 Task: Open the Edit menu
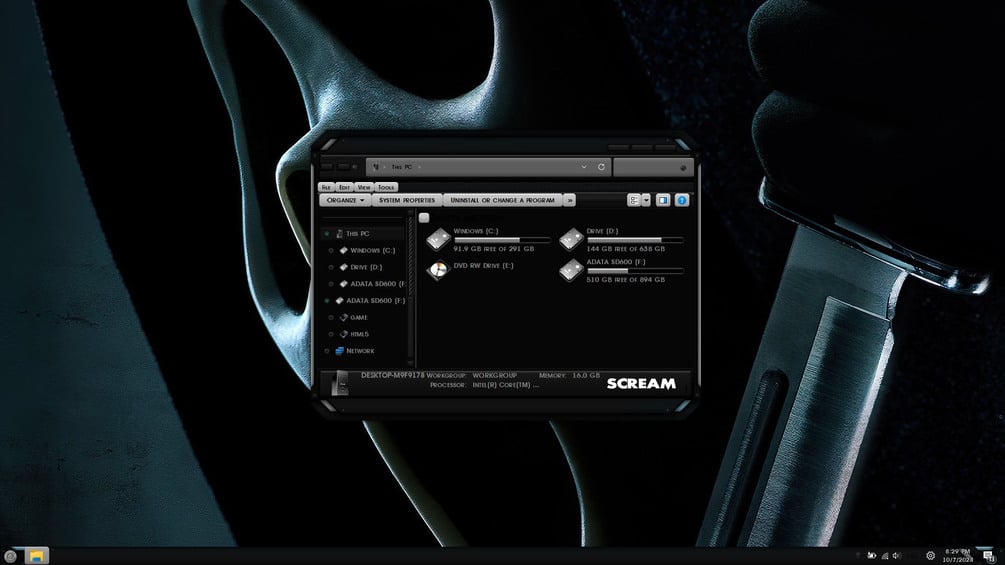coord(344,187)
